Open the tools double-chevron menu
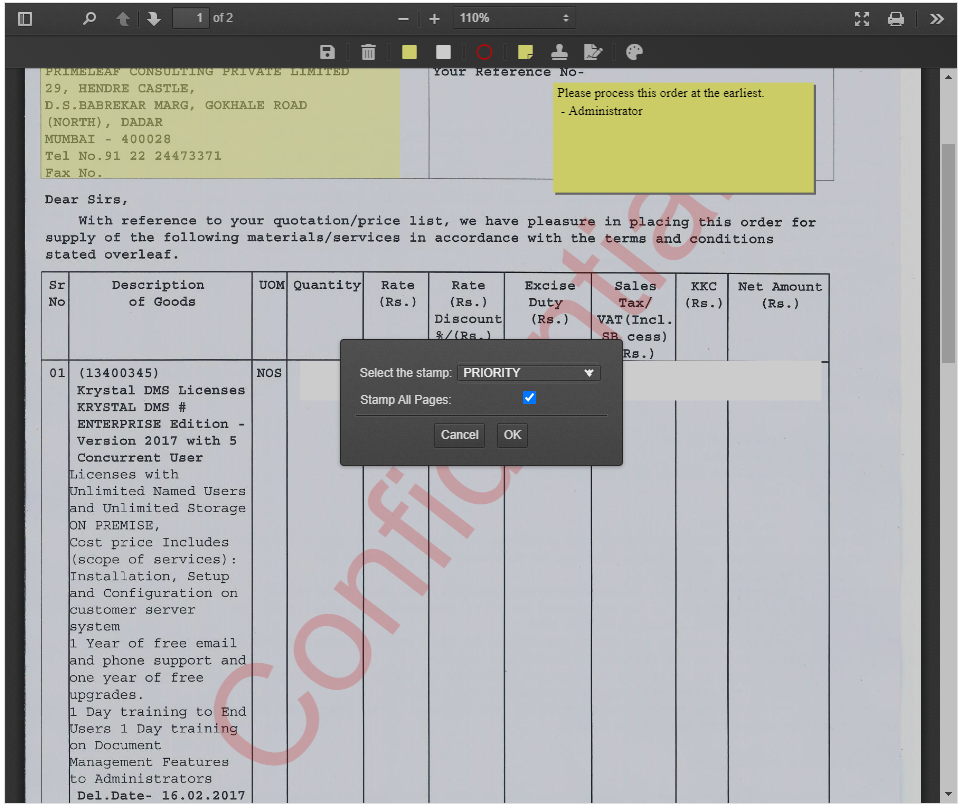 tap(937, 19)
